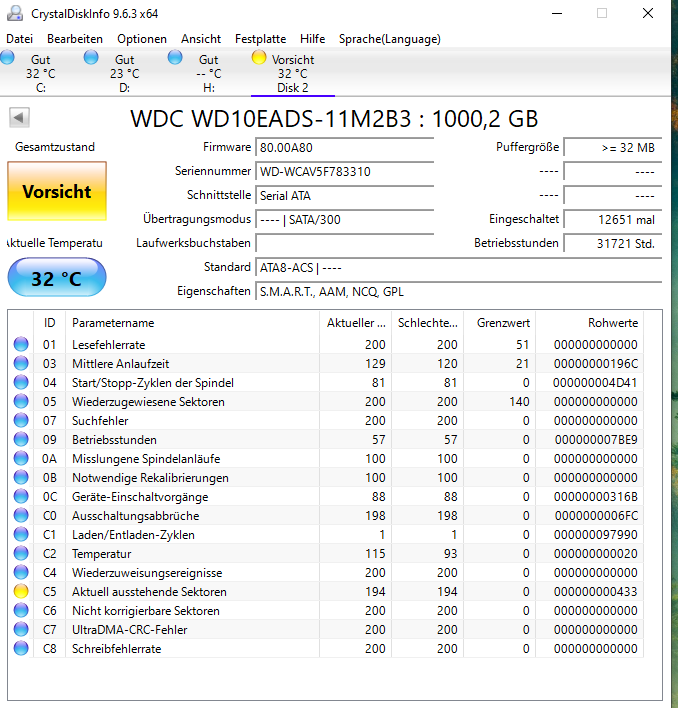
Task: Close the CrystalDiskInfo window
Action: (x=648, y=13)
